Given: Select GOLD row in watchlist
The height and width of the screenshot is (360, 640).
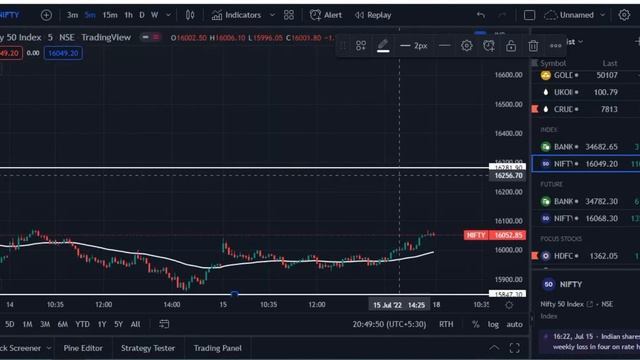Looking at the screenshot, I should [x=586, y=75].
